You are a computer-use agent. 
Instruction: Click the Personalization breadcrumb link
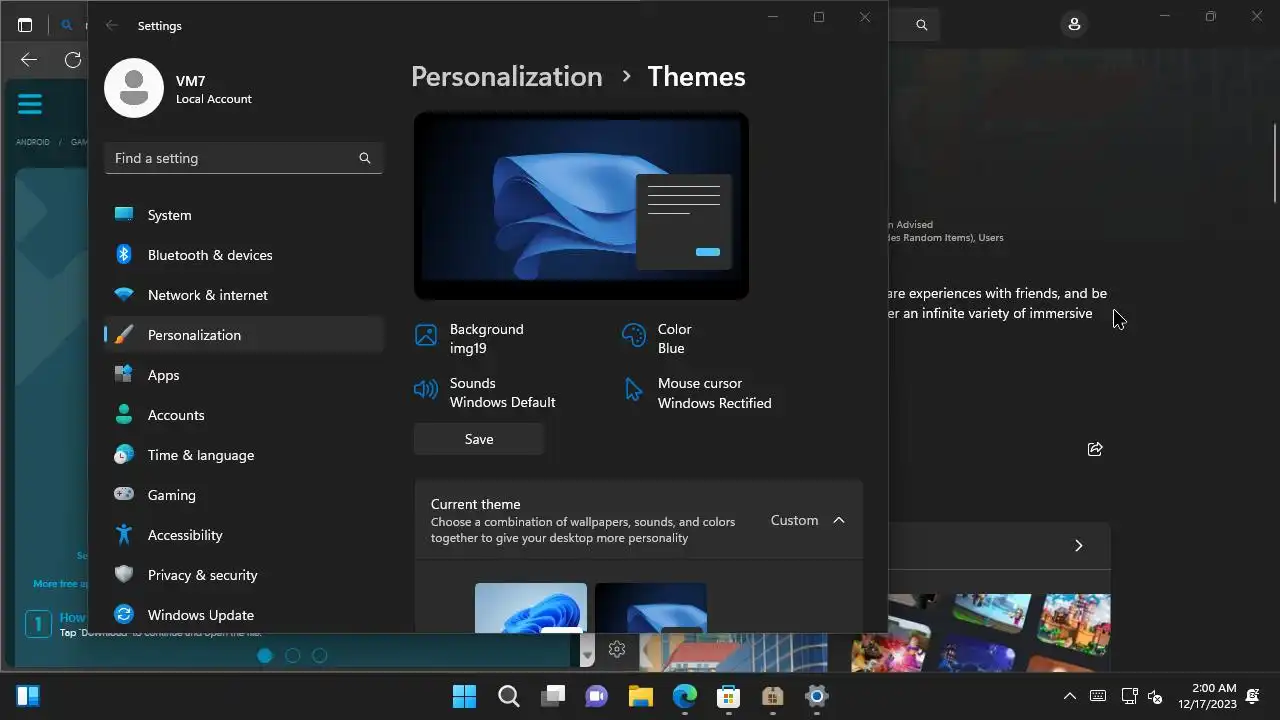click(507, 77)
